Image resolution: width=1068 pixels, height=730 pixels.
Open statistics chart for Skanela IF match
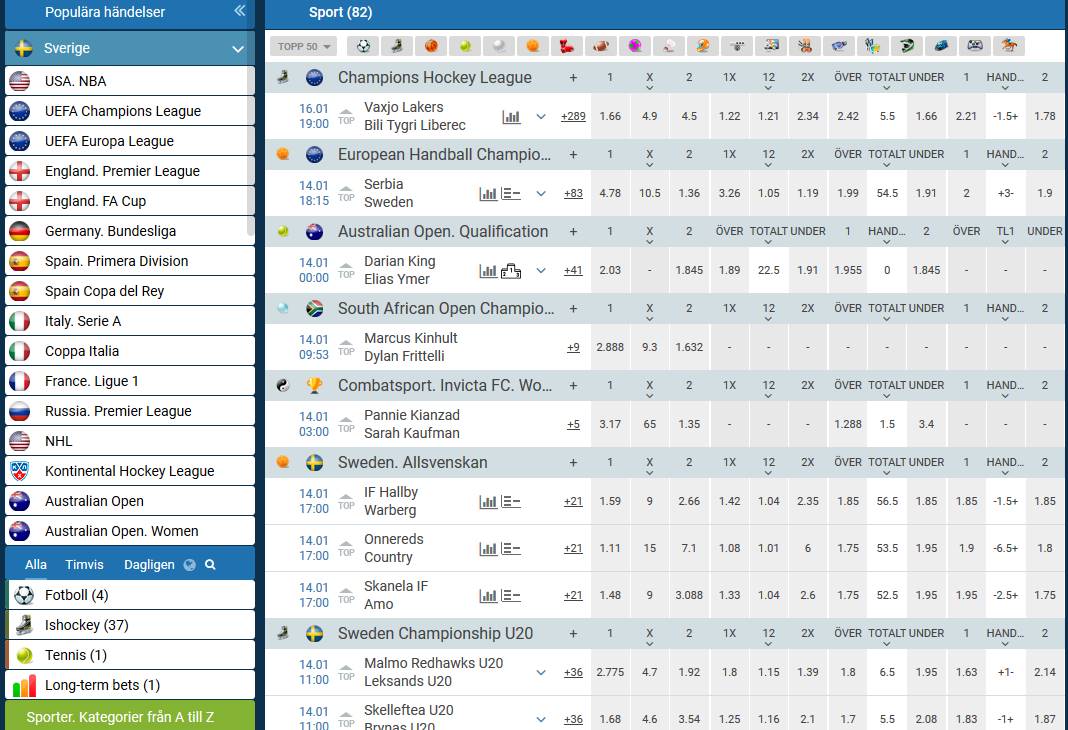coord(488,596)
